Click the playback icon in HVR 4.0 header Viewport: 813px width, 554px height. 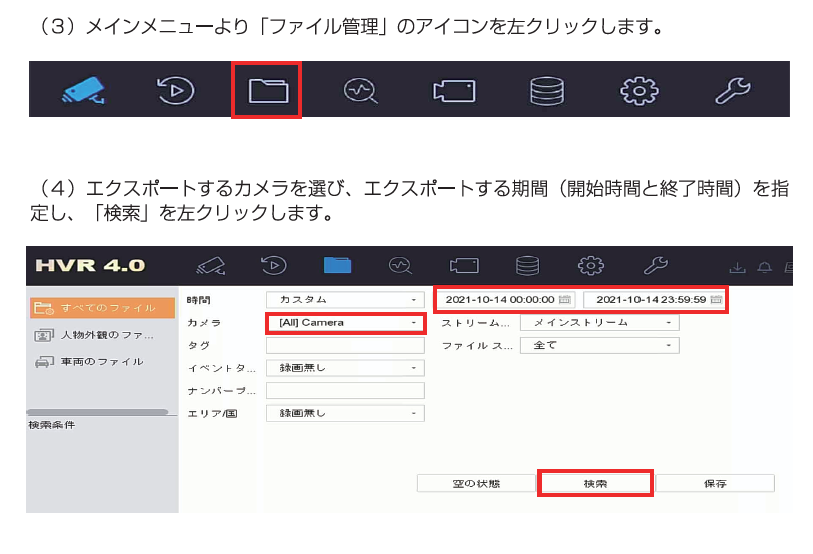tap(273, 265)
